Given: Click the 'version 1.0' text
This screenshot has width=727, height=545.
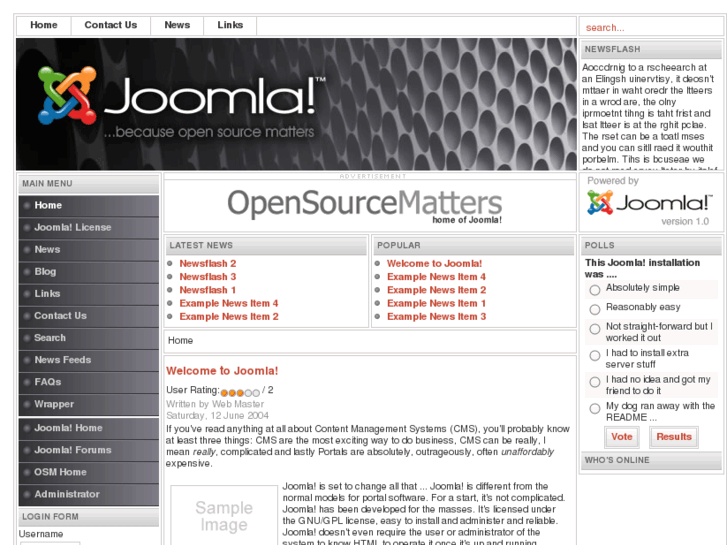Looking at the screenshot, I should 685,222.
